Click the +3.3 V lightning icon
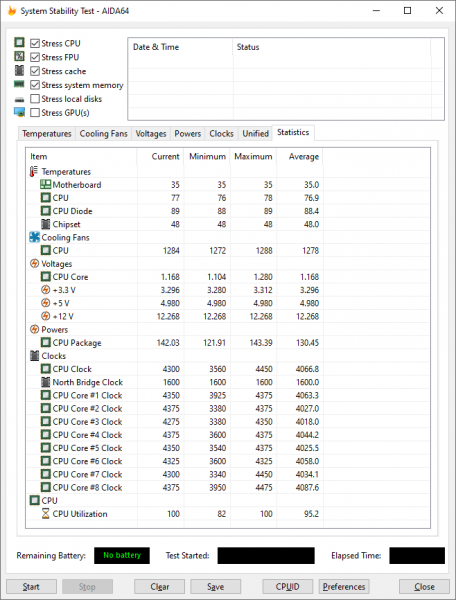The image size is (456, 600). 46,290
